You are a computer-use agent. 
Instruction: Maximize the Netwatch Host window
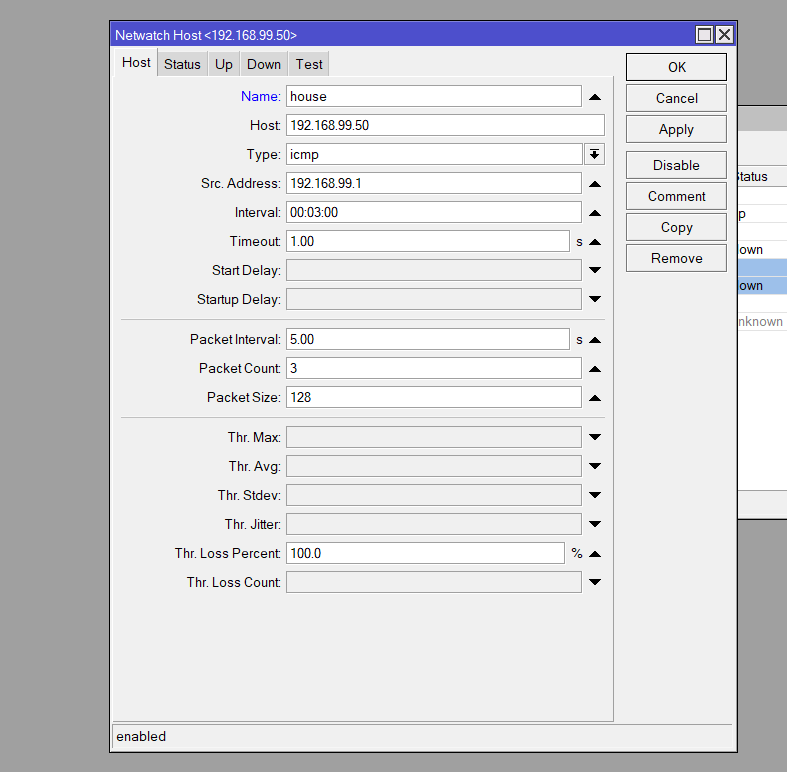(705, 35)
